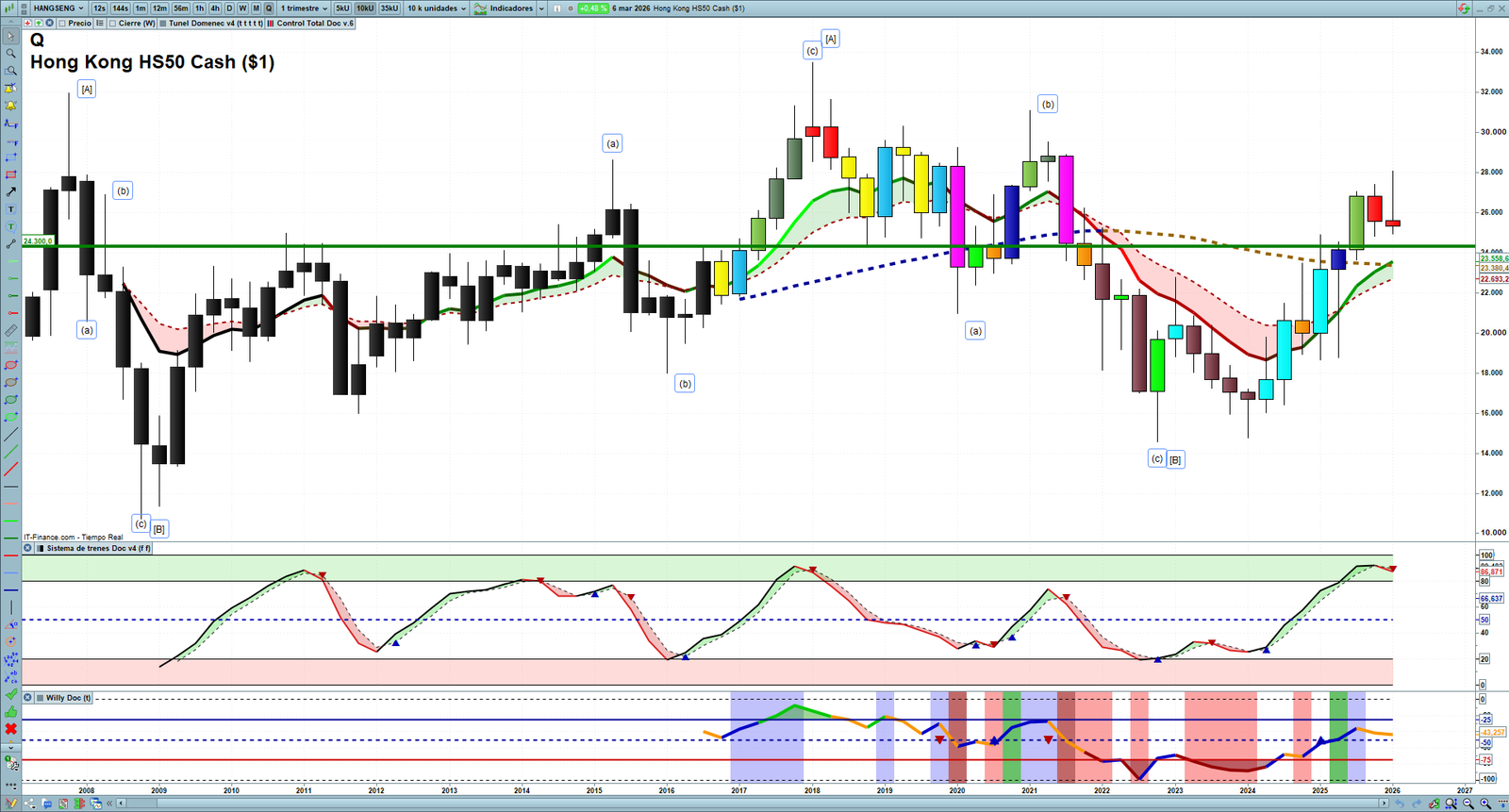Toggle the Precio checkbox

click(x=62, y=24)
